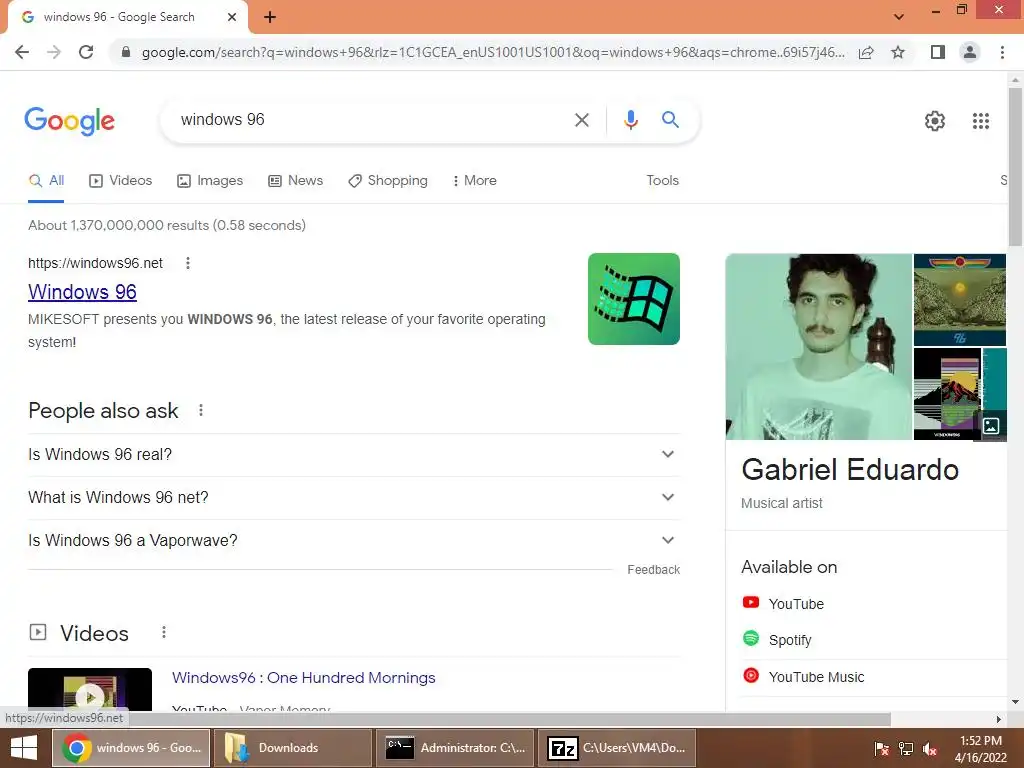1024x768 pixels.
Task: Open a new tab with the plus button
Action: click(x=270, y=17)
